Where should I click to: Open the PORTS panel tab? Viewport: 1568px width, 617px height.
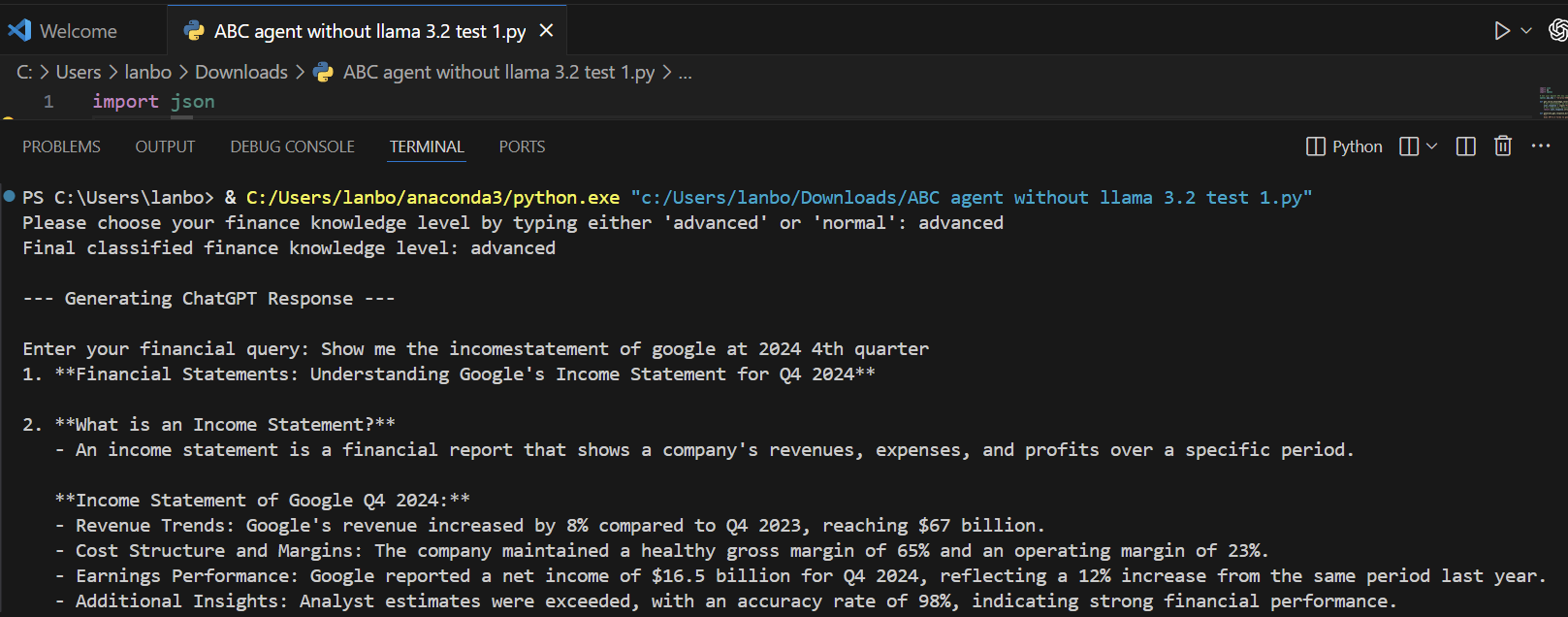pyautogui.click(x=522, y=146)
